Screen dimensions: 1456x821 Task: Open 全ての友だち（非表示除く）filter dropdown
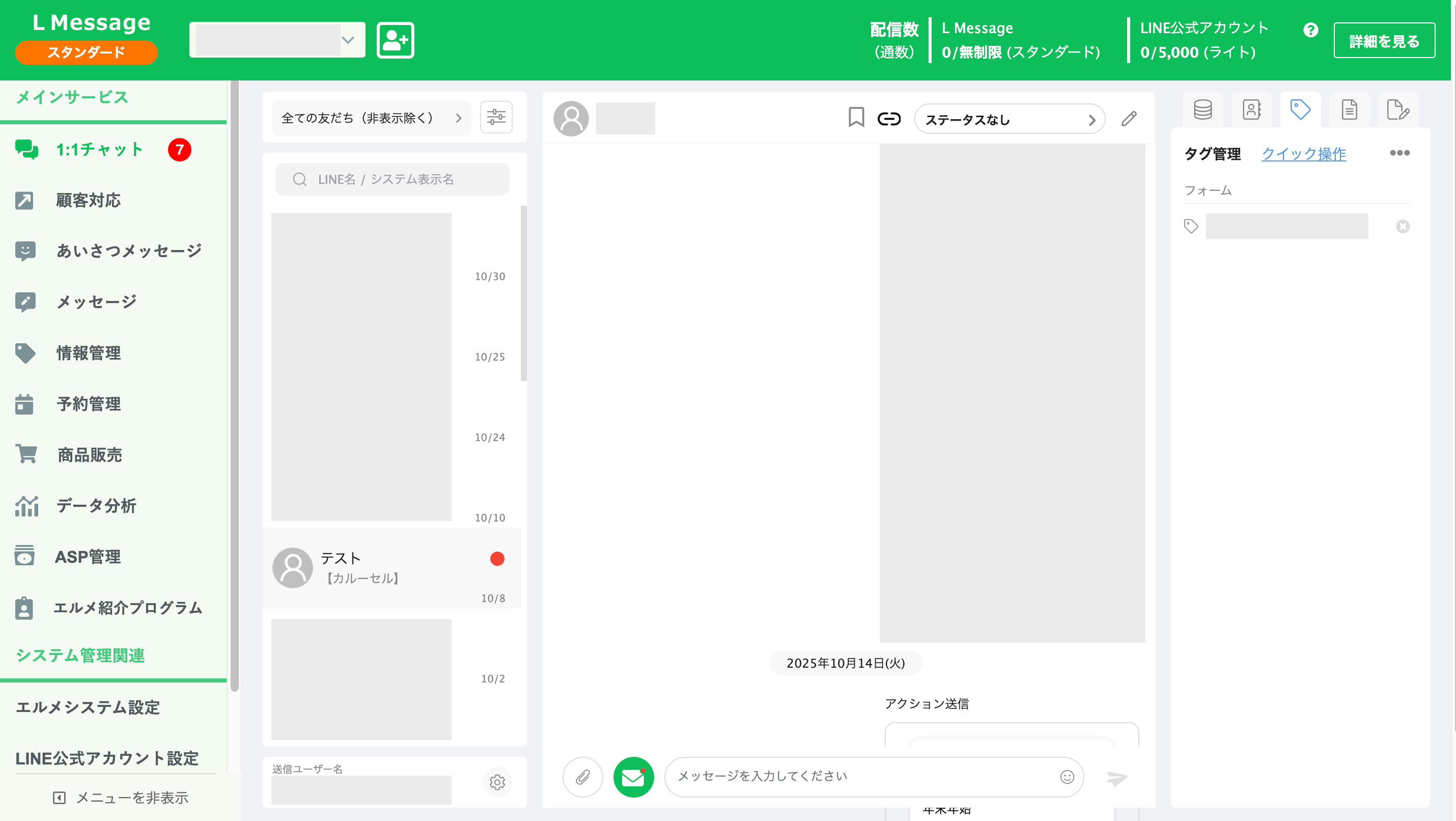371,118
